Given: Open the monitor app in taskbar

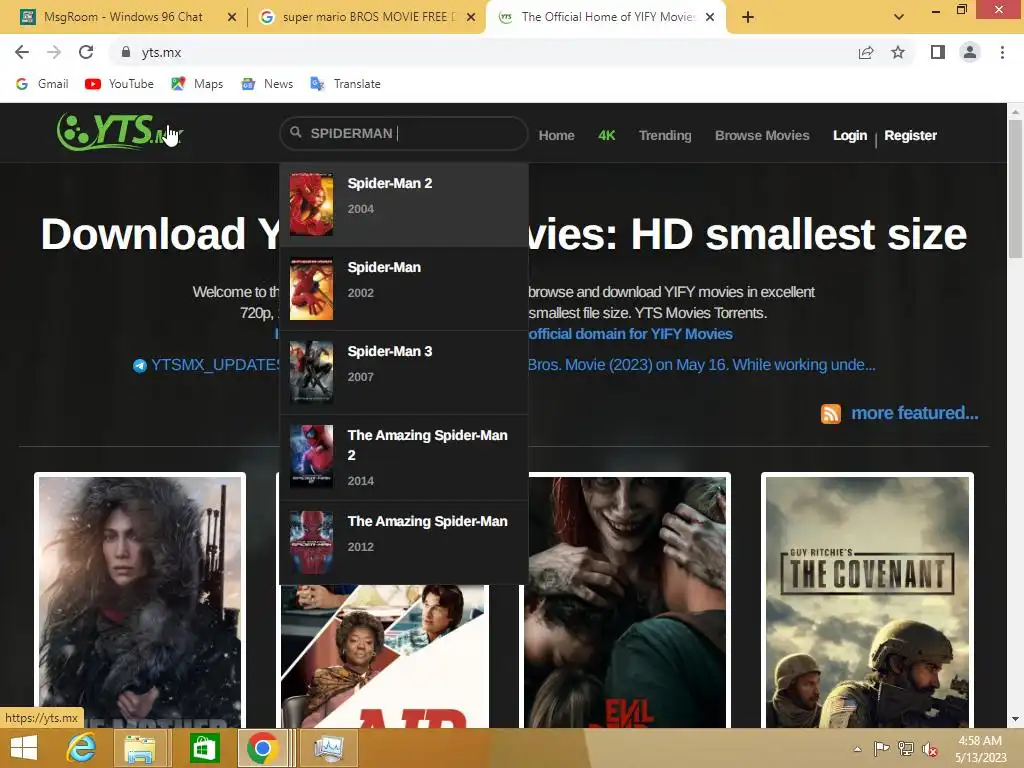Looking at the screenshot, I should (x=328, y=748).
